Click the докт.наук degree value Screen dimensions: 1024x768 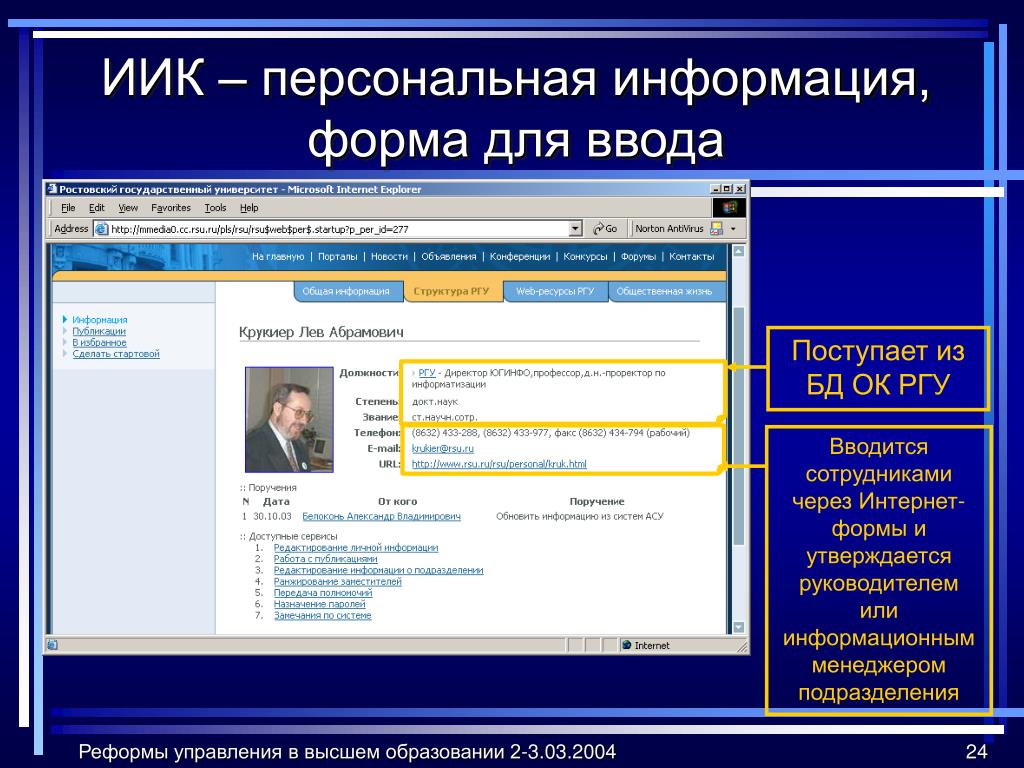click(435, 402)
